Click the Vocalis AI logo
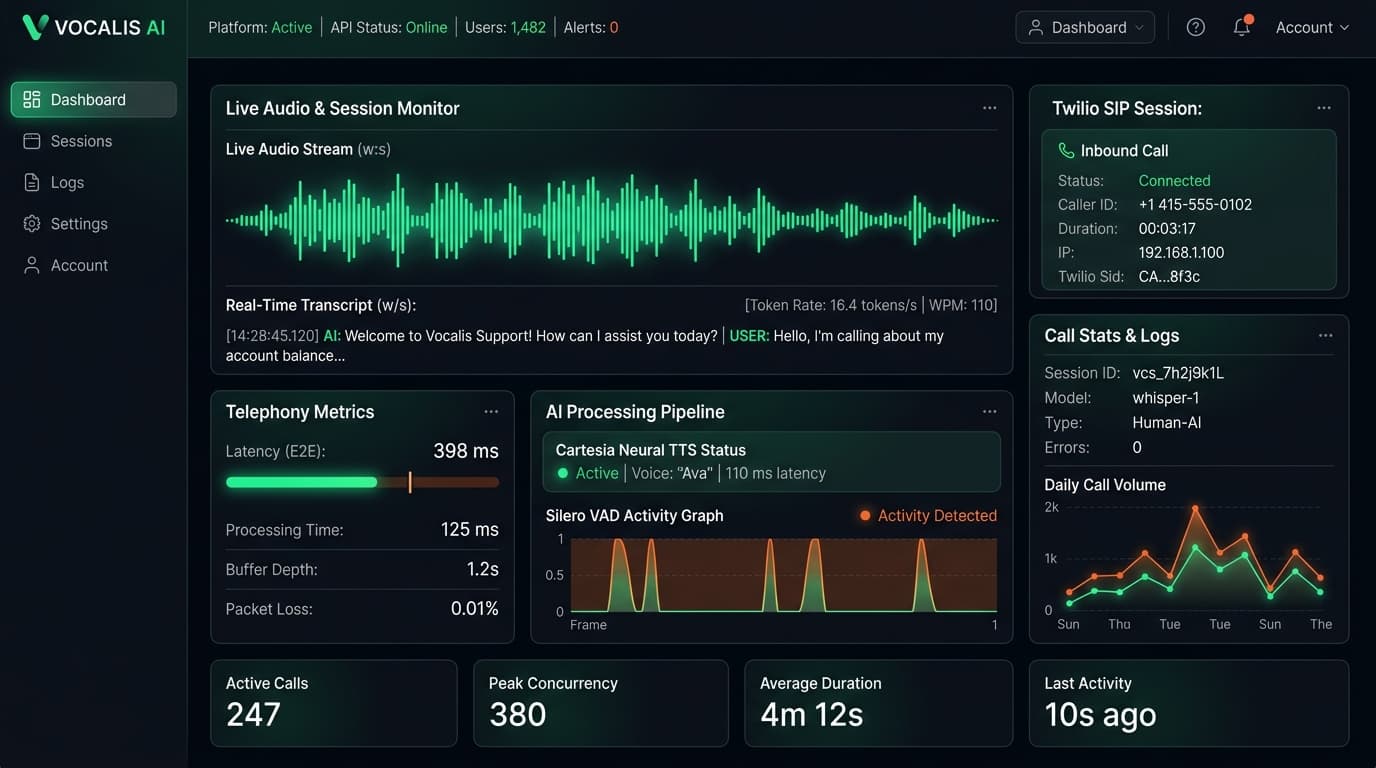Viewport: 1376px width, 768px height. tap(94, 27)
